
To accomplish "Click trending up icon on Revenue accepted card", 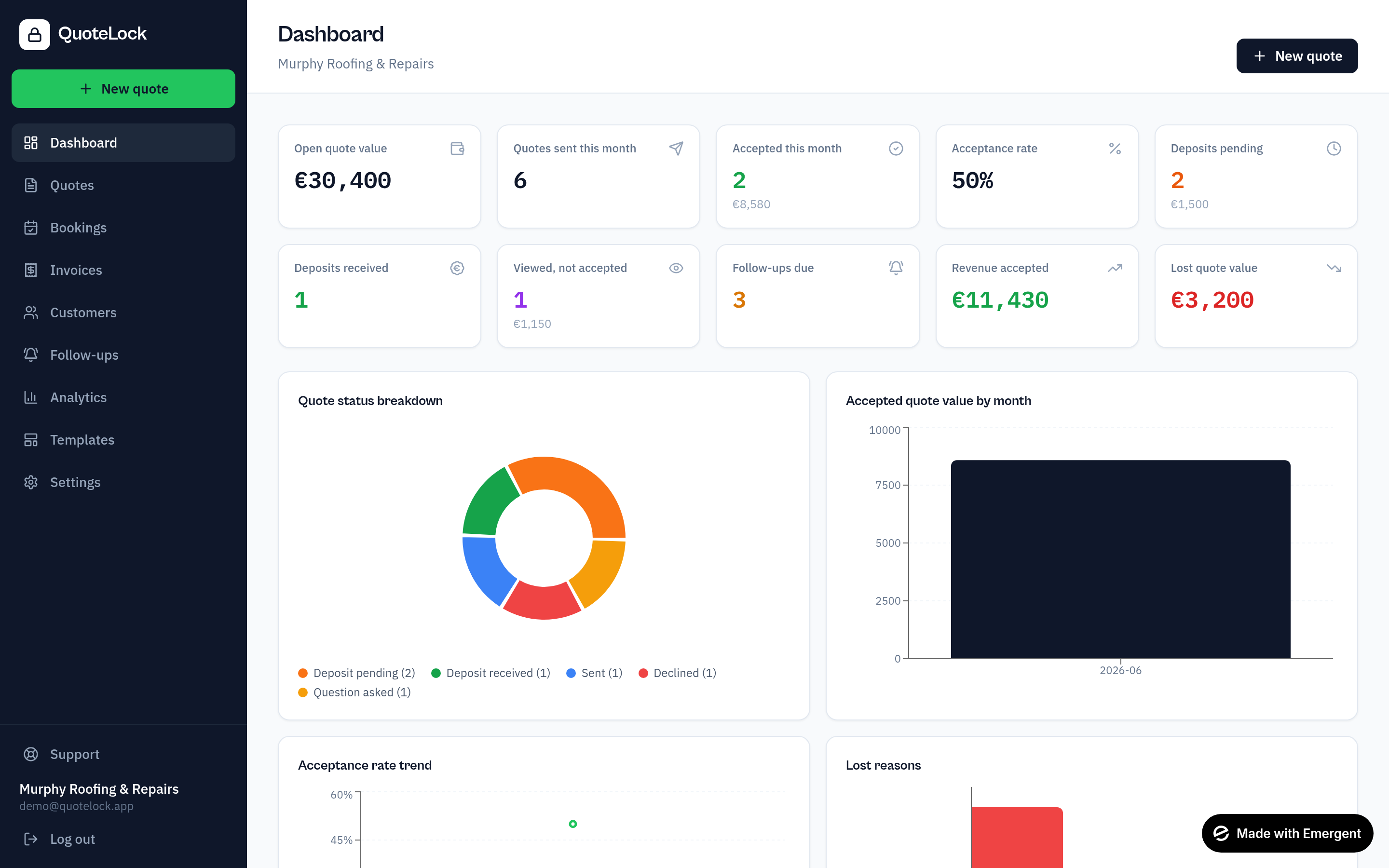I will point(1115,268).
